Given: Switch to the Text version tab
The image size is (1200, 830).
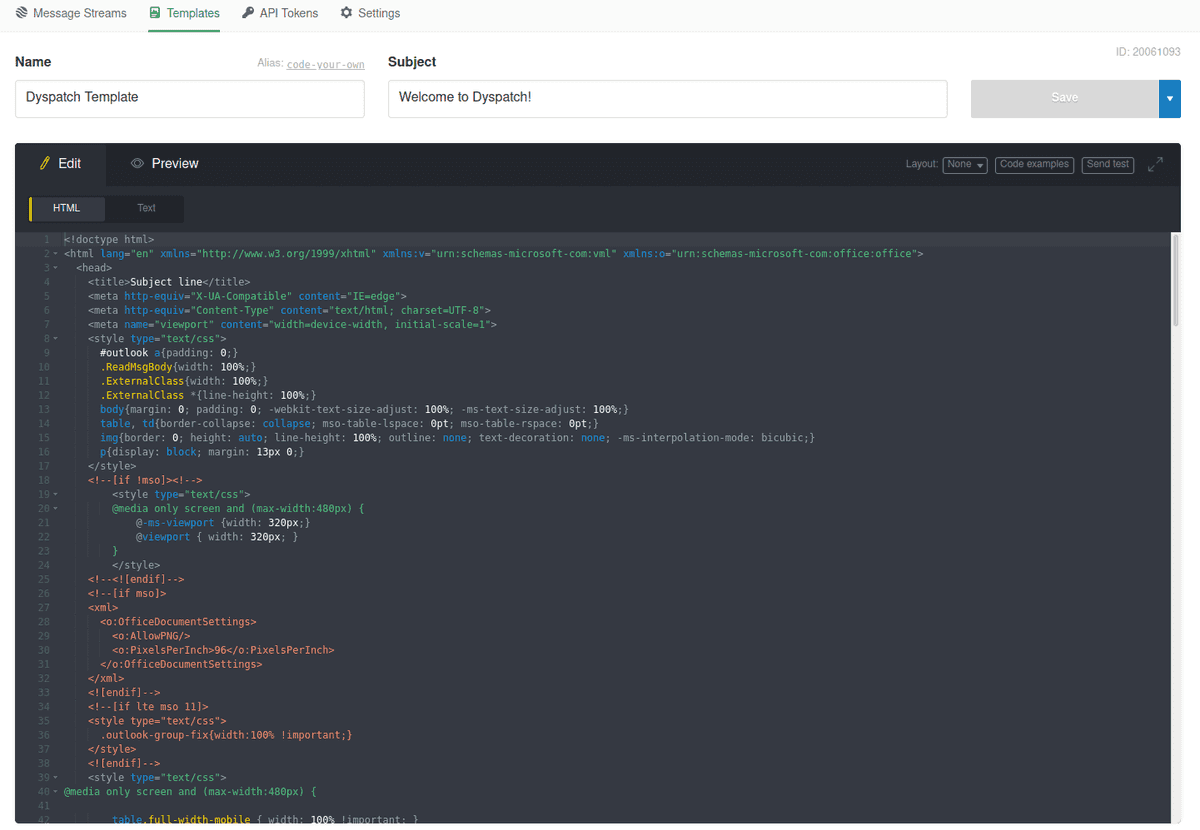Looking at the screenshot, I should pyautogui.click(x=147, y=208).
